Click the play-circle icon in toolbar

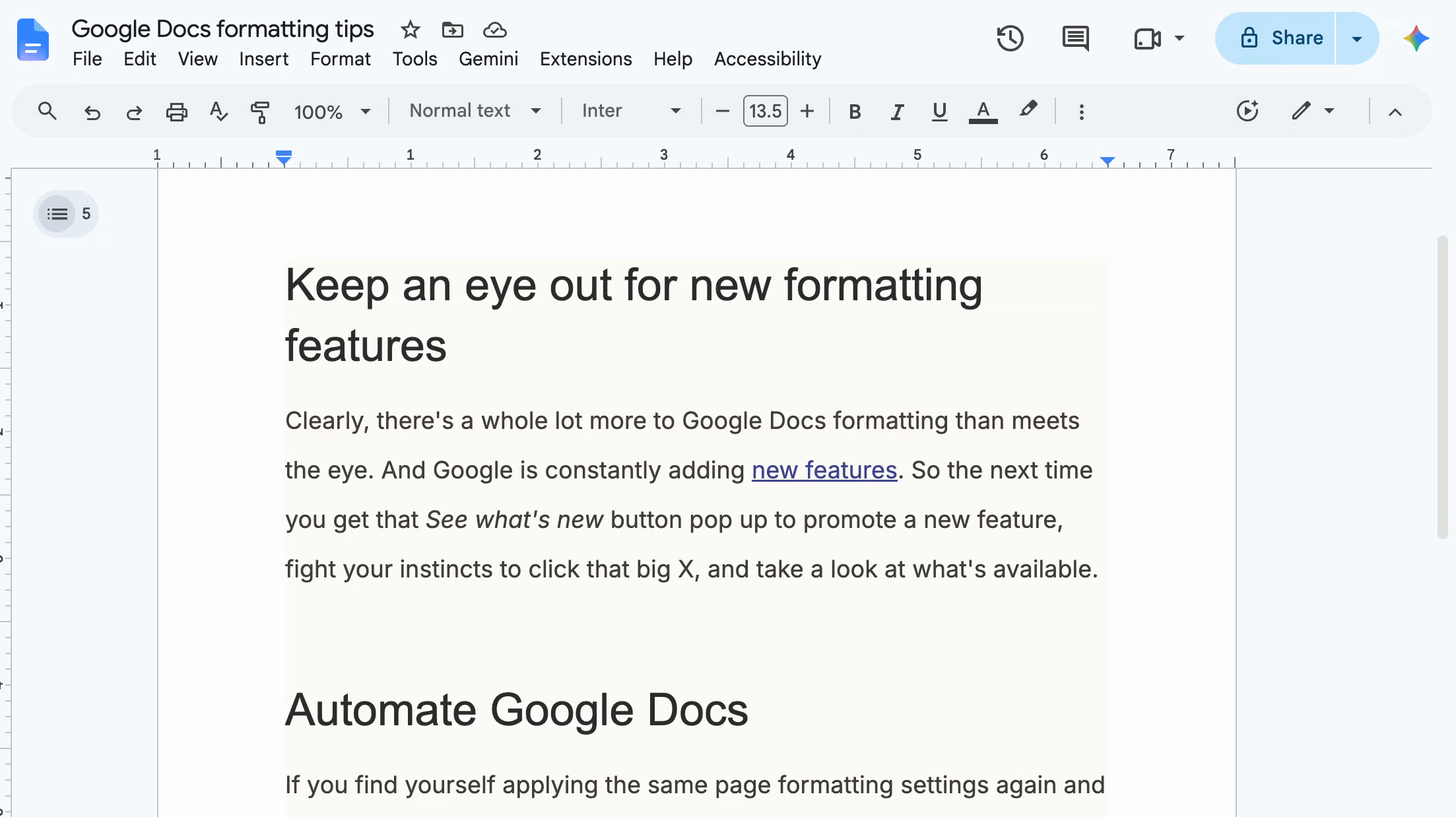tap(1247, 111)
